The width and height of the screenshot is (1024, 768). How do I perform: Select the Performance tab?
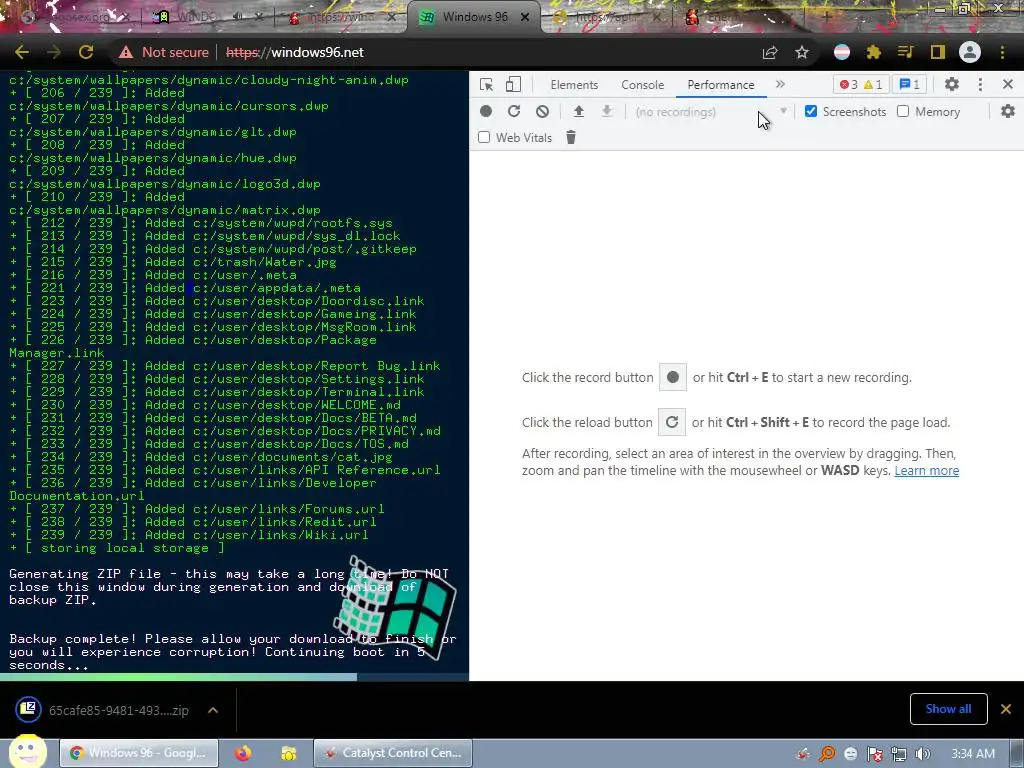click(720, 85)
